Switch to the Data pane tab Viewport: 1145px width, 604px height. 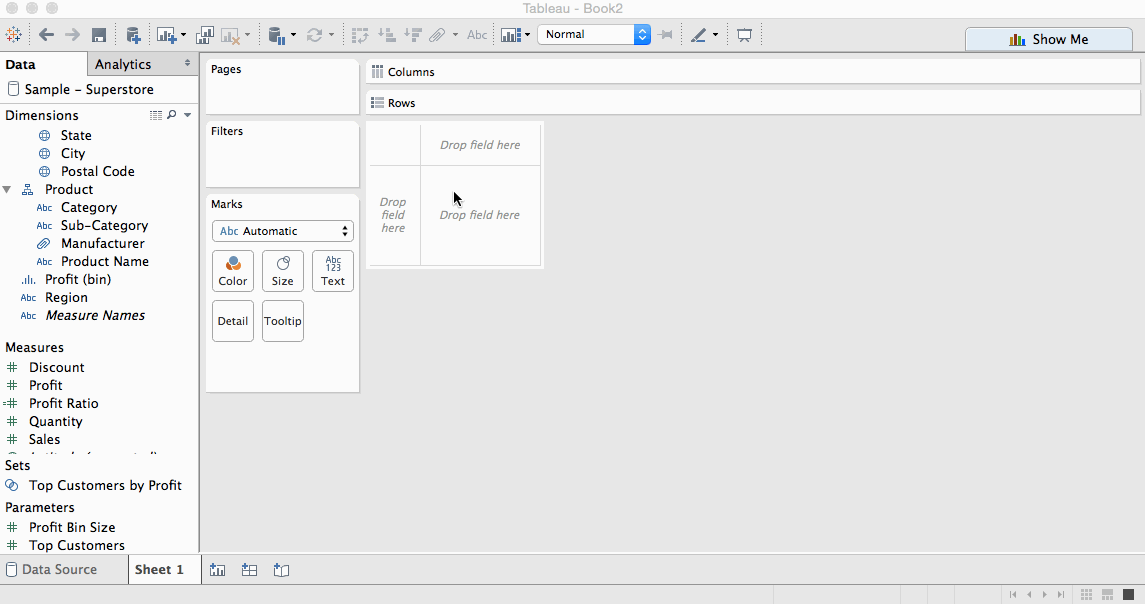(20, 64)
